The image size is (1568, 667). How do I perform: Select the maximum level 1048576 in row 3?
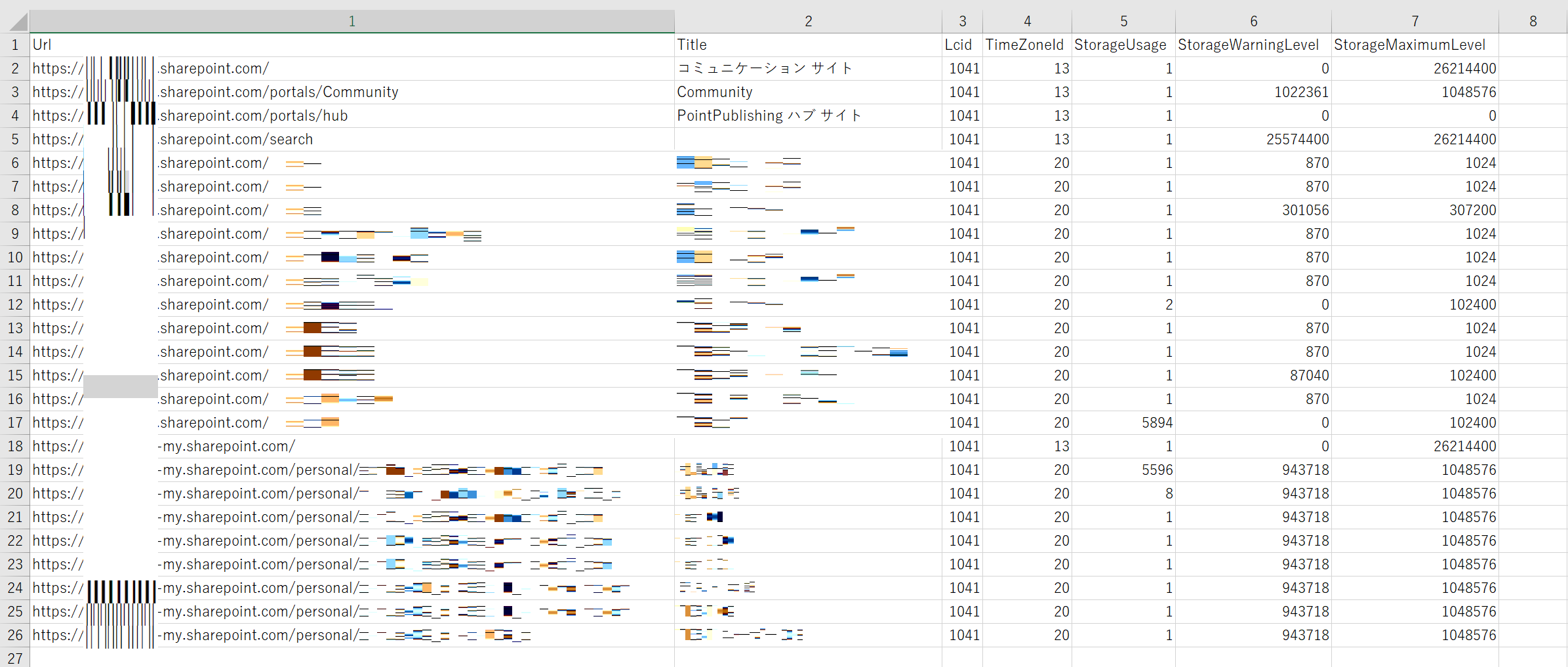click(x=1415, y=92)
